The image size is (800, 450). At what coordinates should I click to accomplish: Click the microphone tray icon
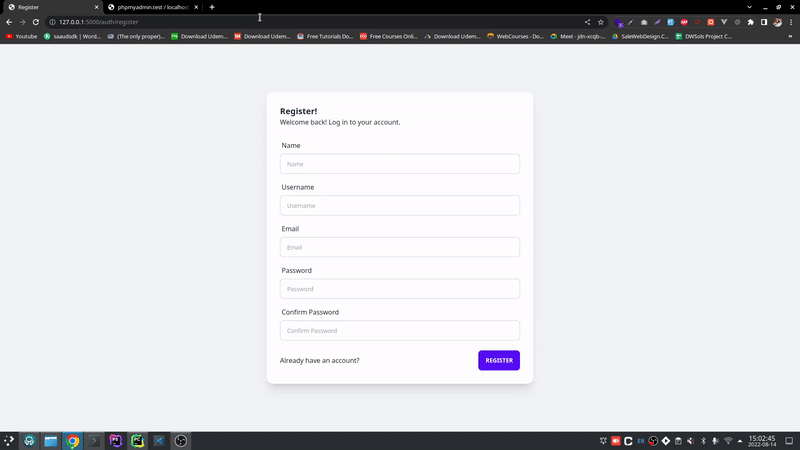pyautogui.click(x=715, y=441)
